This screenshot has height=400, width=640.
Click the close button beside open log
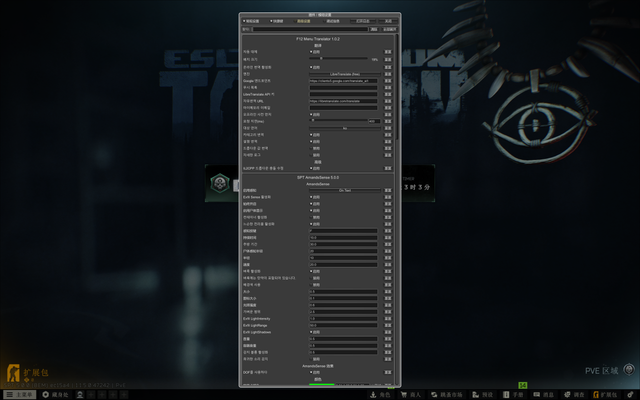(x=388, y=21)
